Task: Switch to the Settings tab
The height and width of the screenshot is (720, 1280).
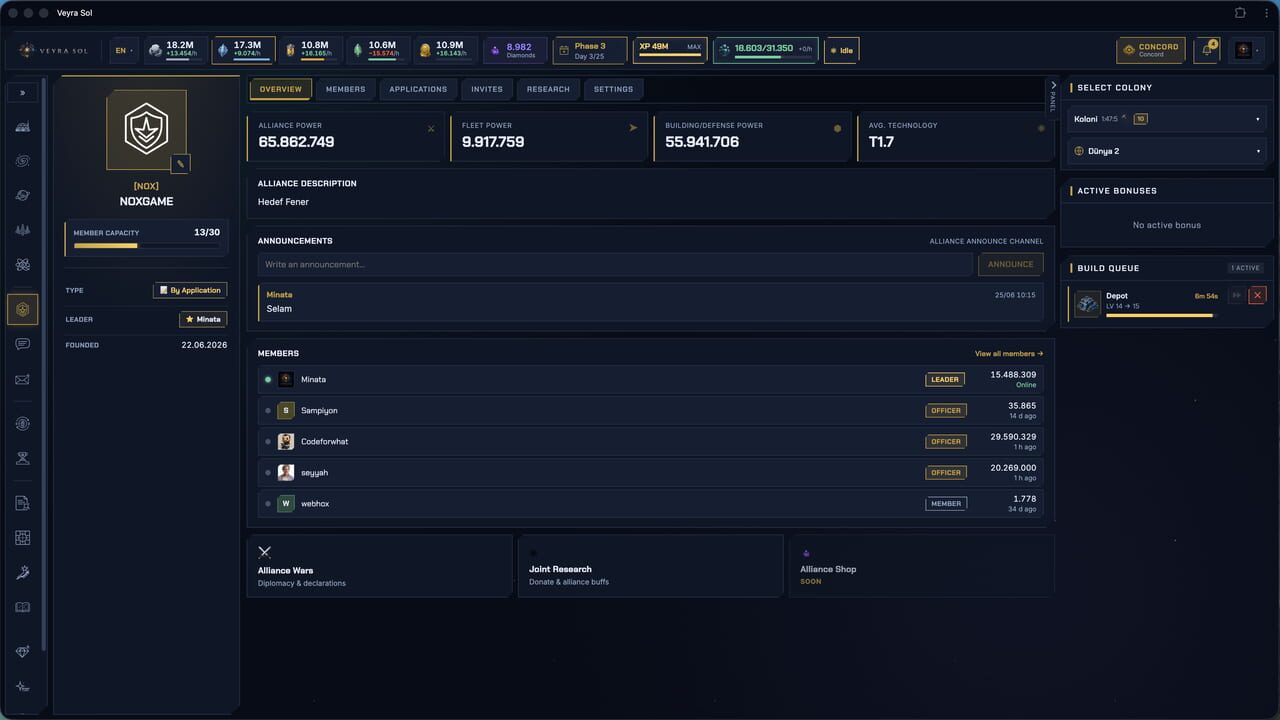Action: (x=613, y=89)
